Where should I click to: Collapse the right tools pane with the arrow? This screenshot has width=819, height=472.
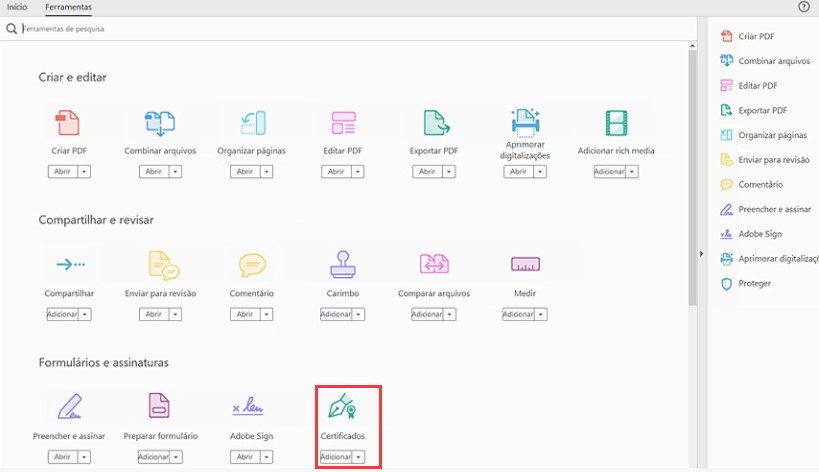click(x=701, y=254)
